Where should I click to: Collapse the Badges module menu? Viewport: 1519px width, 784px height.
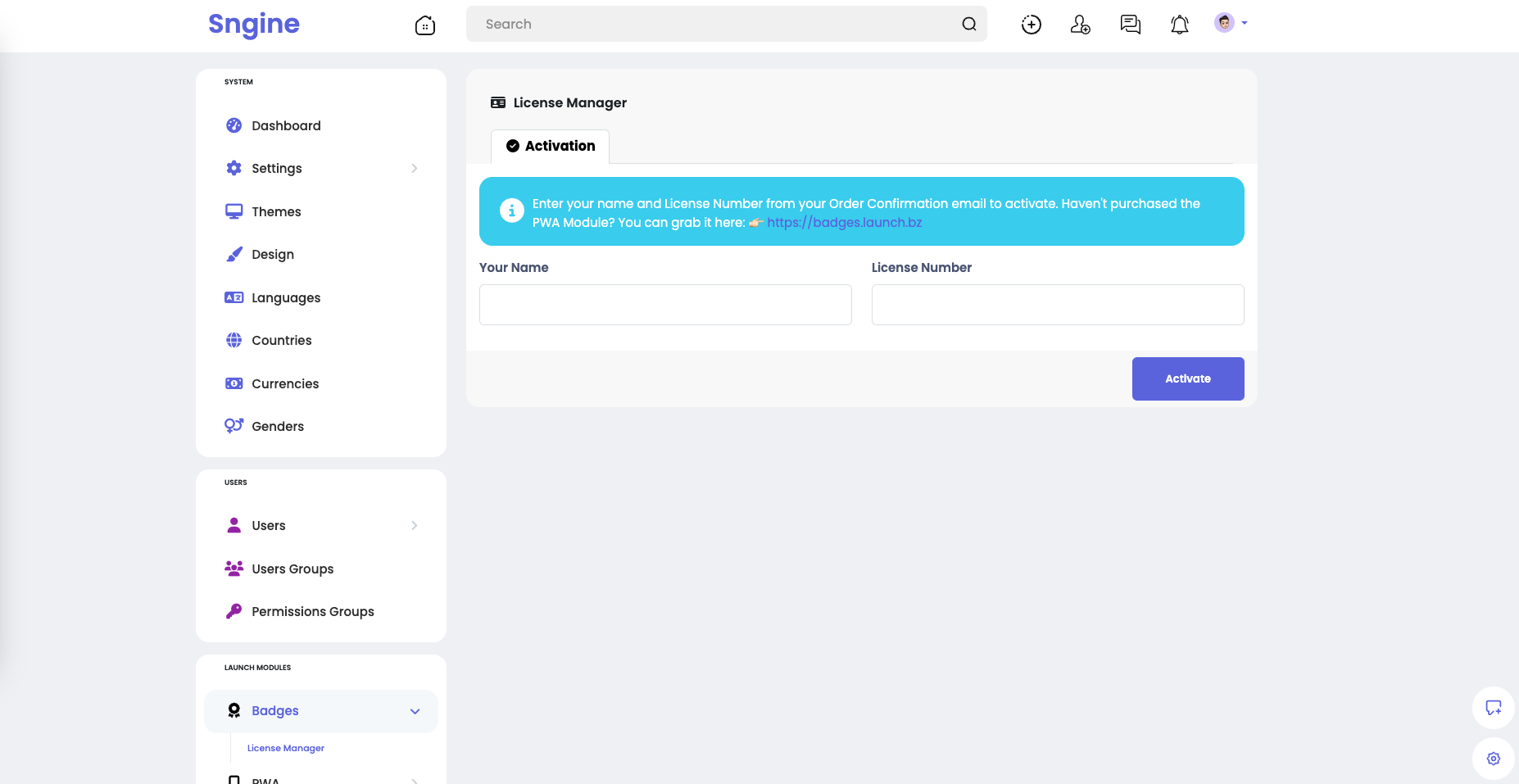(x=415, y=711)
